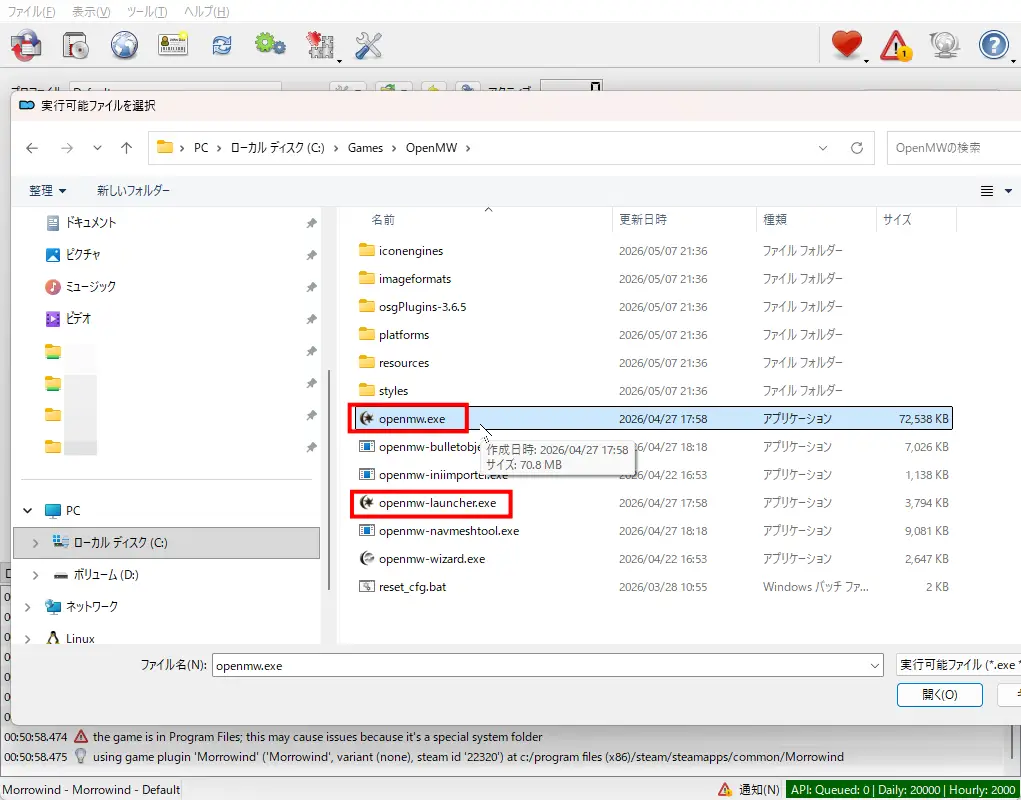Click the view layout icon

coord(987,191)
